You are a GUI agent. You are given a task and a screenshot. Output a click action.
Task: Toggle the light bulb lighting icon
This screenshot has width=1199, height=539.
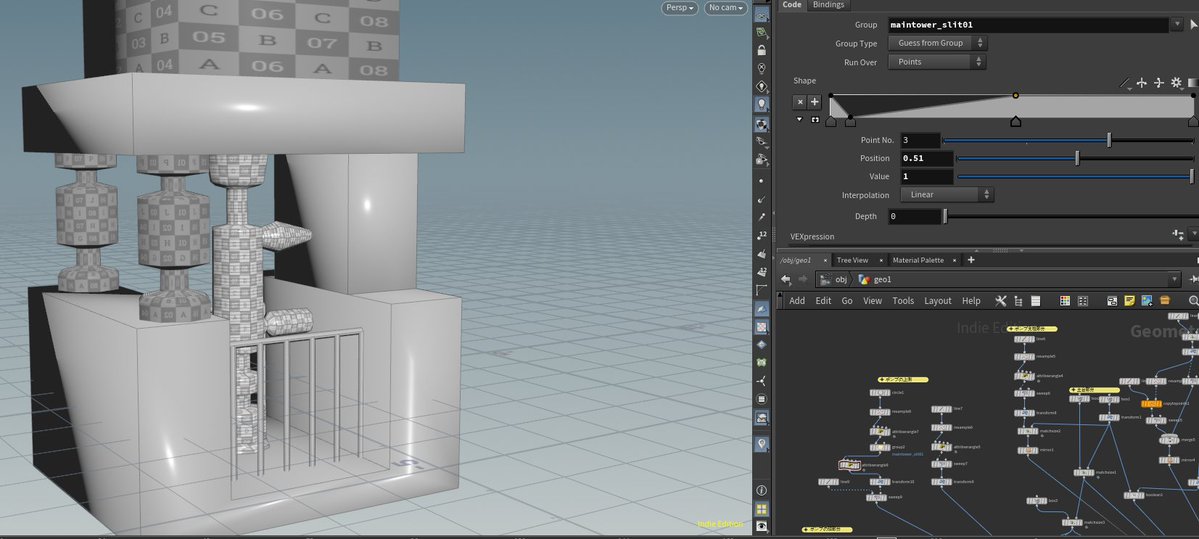point(761,104)
